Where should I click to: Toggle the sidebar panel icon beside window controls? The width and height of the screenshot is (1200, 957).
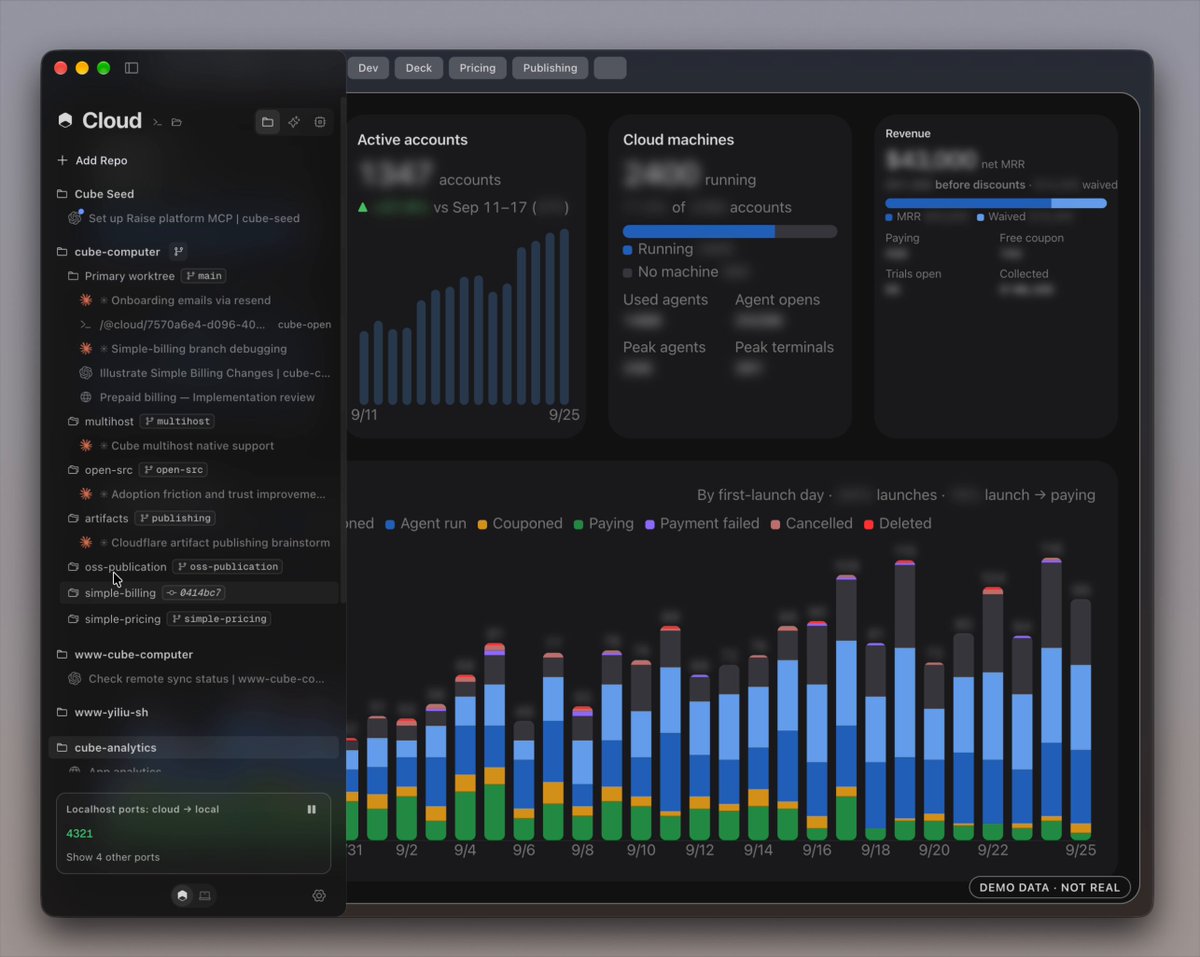(131, 68)
